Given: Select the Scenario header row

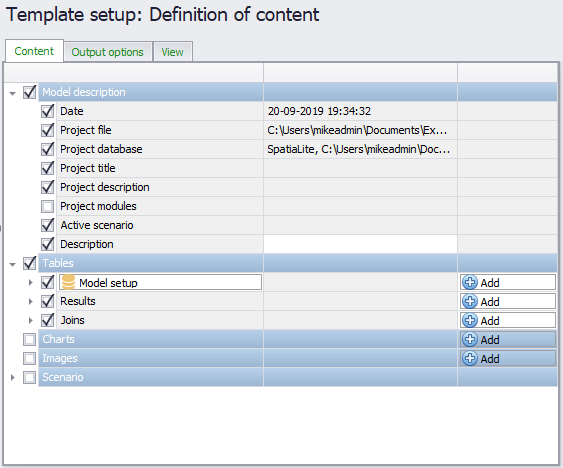Looking at the screenshot, I should tap(298, 377).
